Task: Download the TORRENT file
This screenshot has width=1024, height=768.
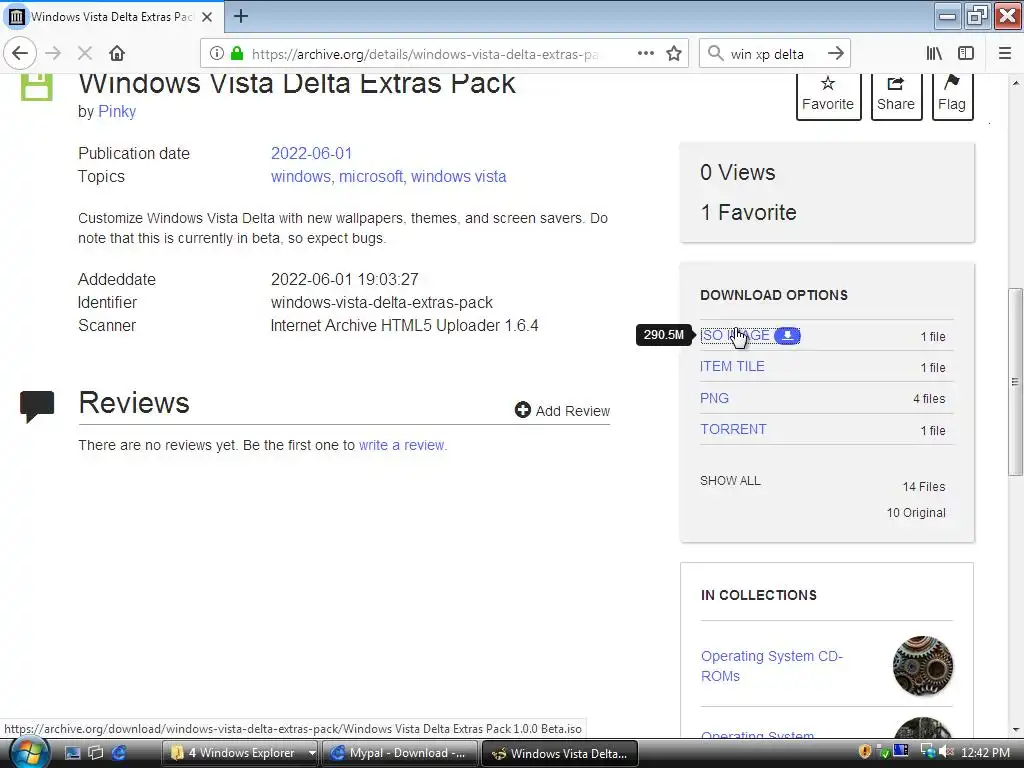Action: point(733,429)
